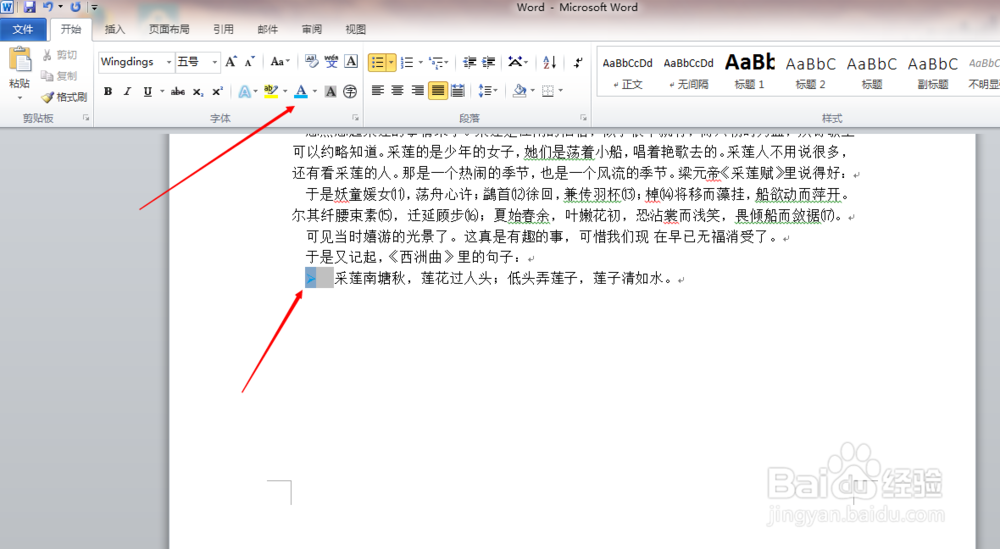Toggle strikethrough (abc) formatting
The image size is (1000, 549).
point(178,91)
